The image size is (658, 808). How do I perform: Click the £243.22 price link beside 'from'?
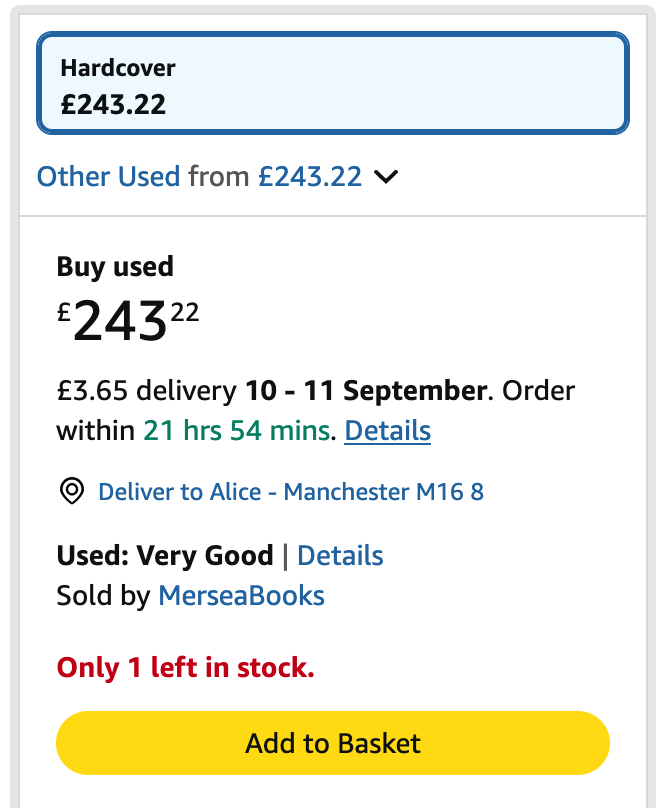(x=310, y=177)
